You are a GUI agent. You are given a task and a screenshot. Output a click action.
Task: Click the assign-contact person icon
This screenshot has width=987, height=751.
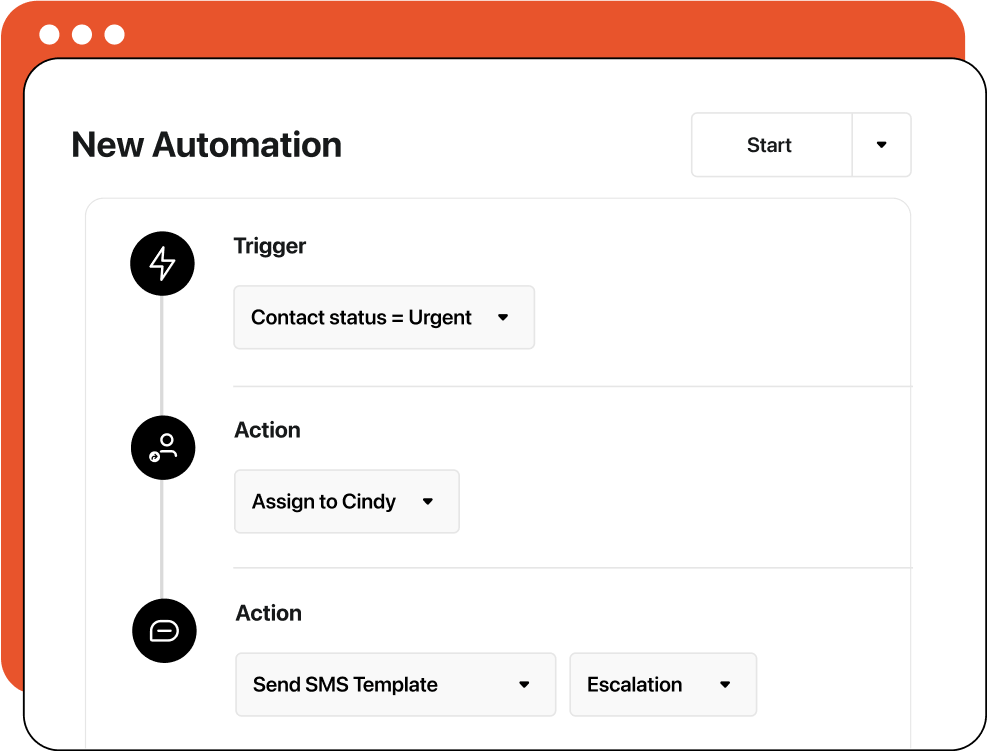point(163,448)
